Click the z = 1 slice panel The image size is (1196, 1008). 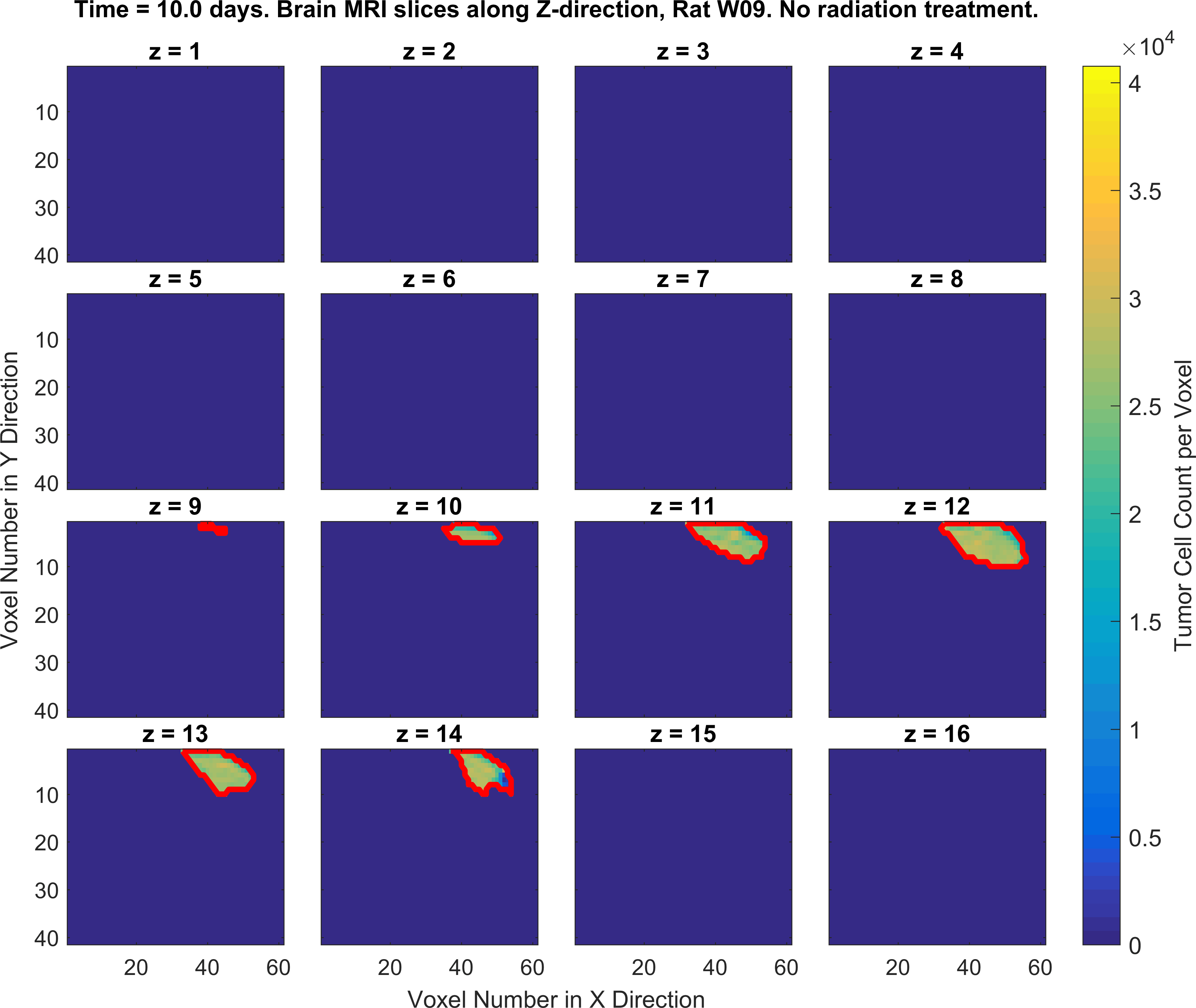pyautogui.click(x=175, y=164)
